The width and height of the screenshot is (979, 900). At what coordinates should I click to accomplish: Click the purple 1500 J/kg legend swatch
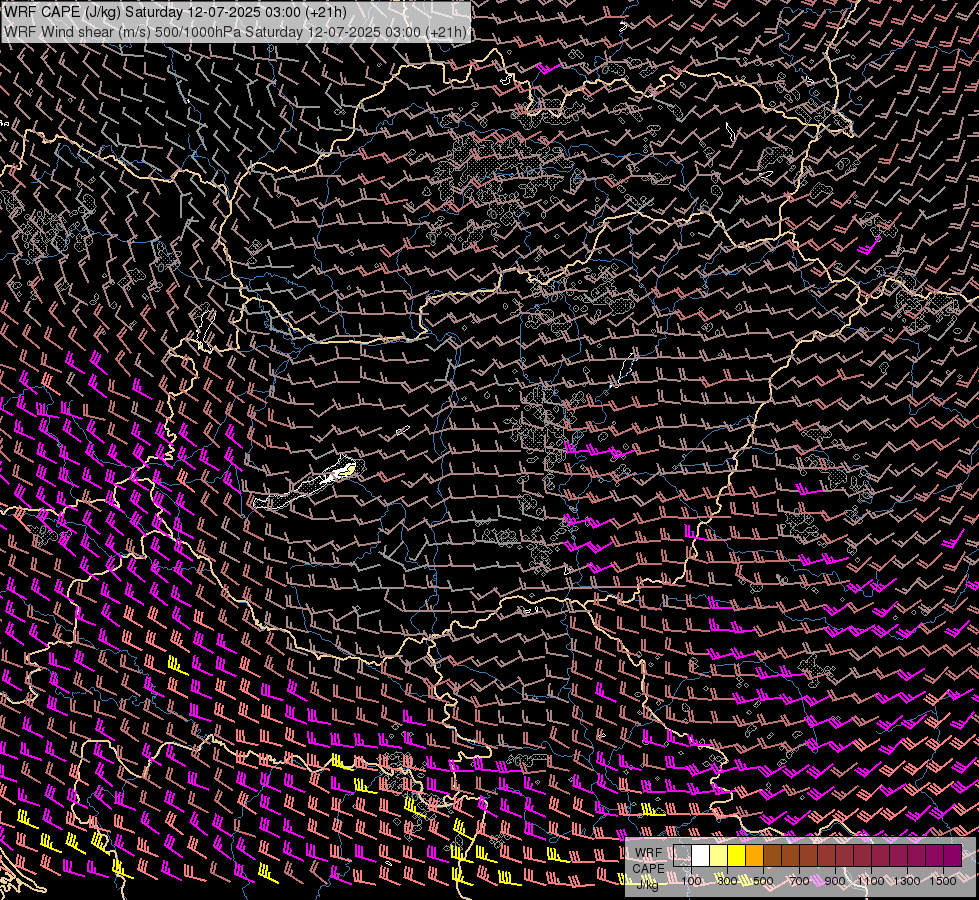click(x=953, y=856)
